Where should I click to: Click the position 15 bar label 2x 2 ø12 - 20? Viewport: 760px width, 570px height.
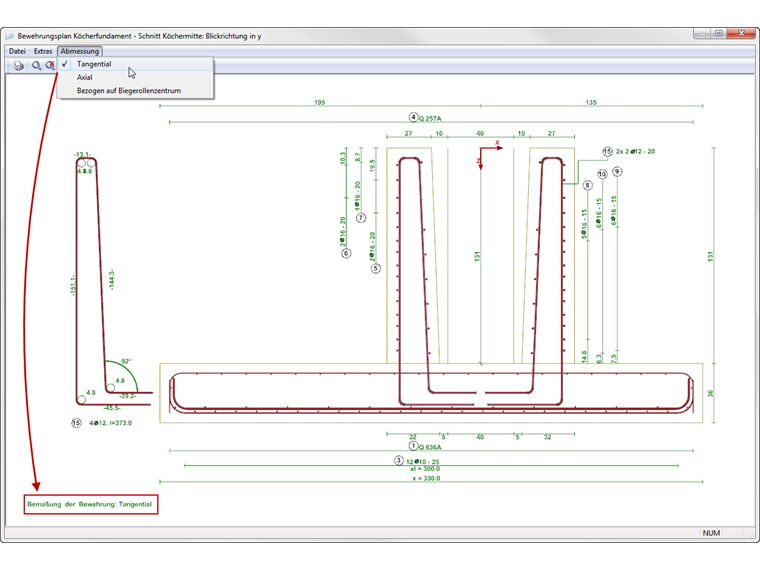coord(635,152)
